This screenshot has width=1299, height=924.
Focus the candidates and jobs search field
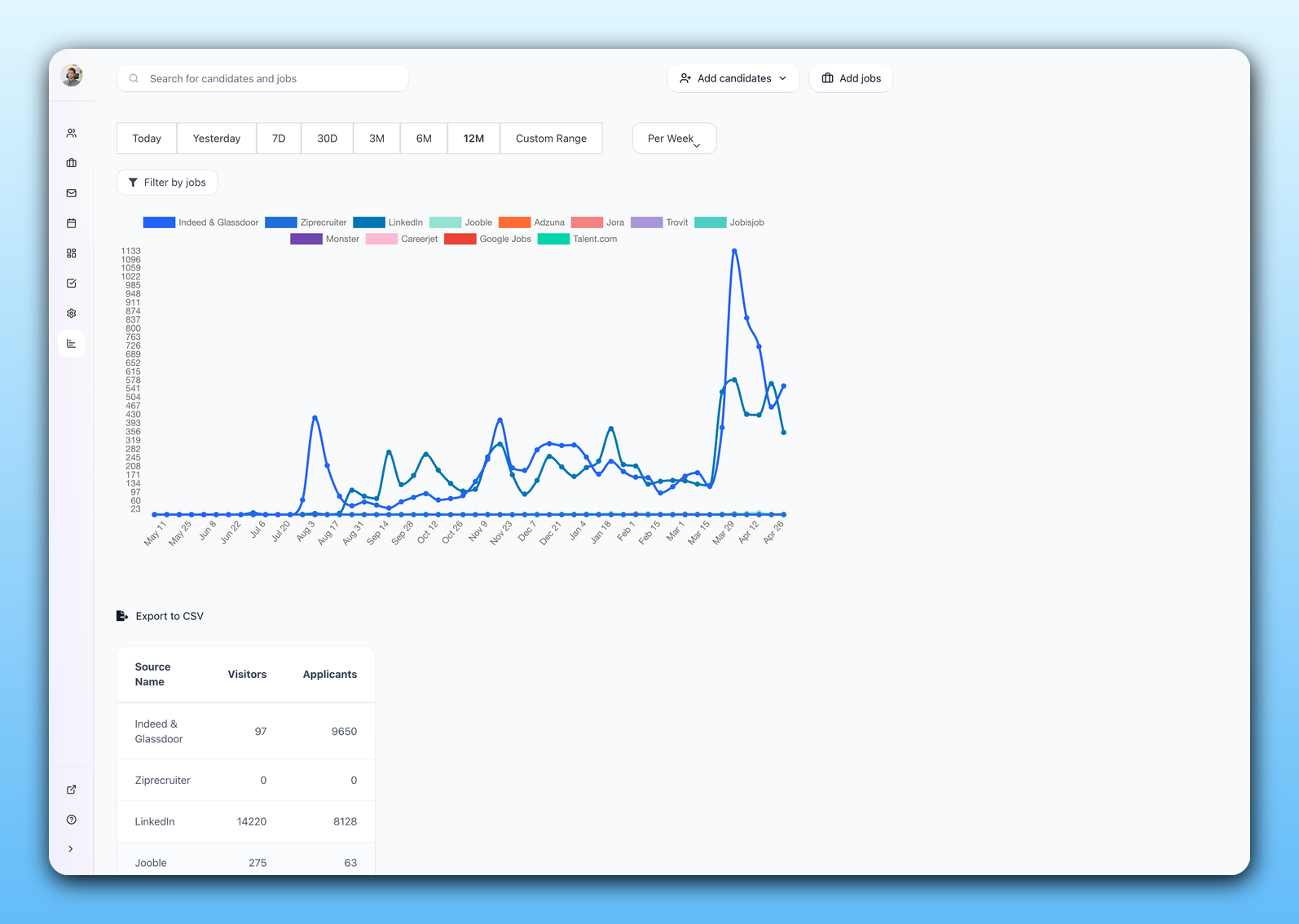tap(262, 79)
